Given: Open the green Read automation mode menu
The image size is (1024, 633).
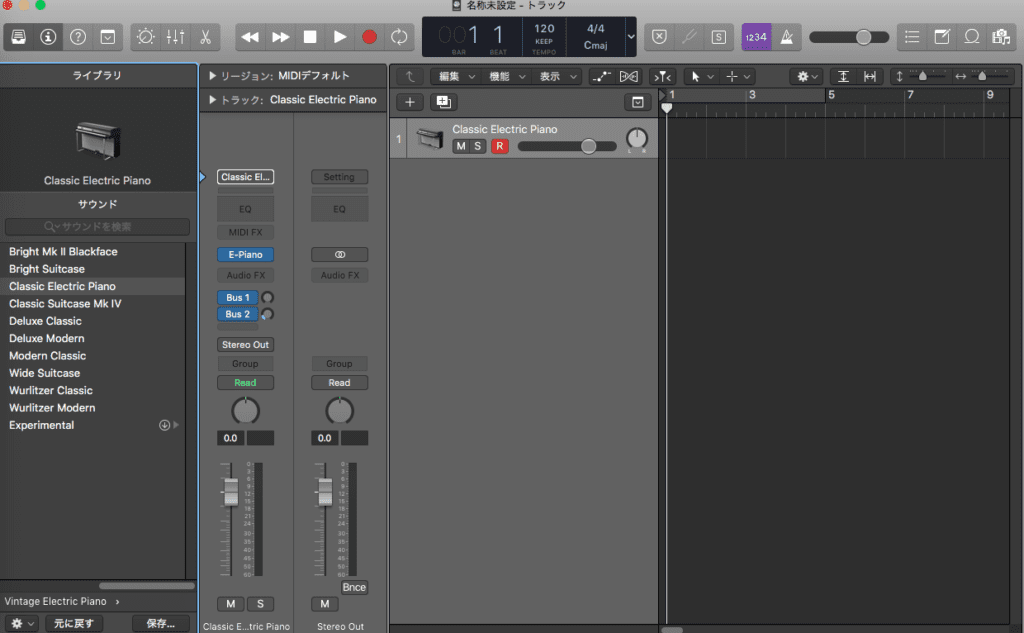Looking at the screenshot, I should click(246, 383).
